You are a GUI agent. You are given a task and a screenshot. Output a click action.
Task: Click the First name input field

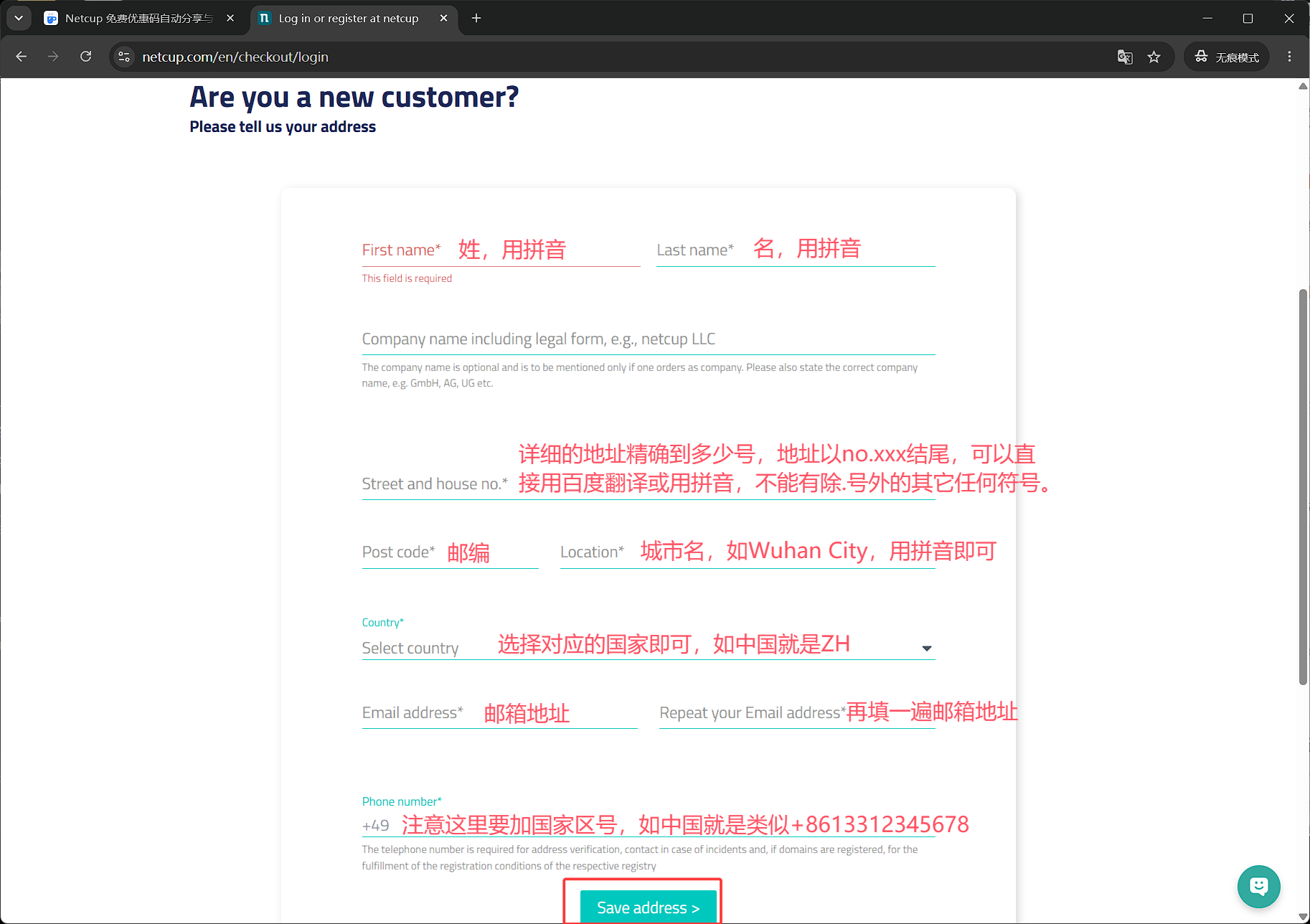coord(501,250)
